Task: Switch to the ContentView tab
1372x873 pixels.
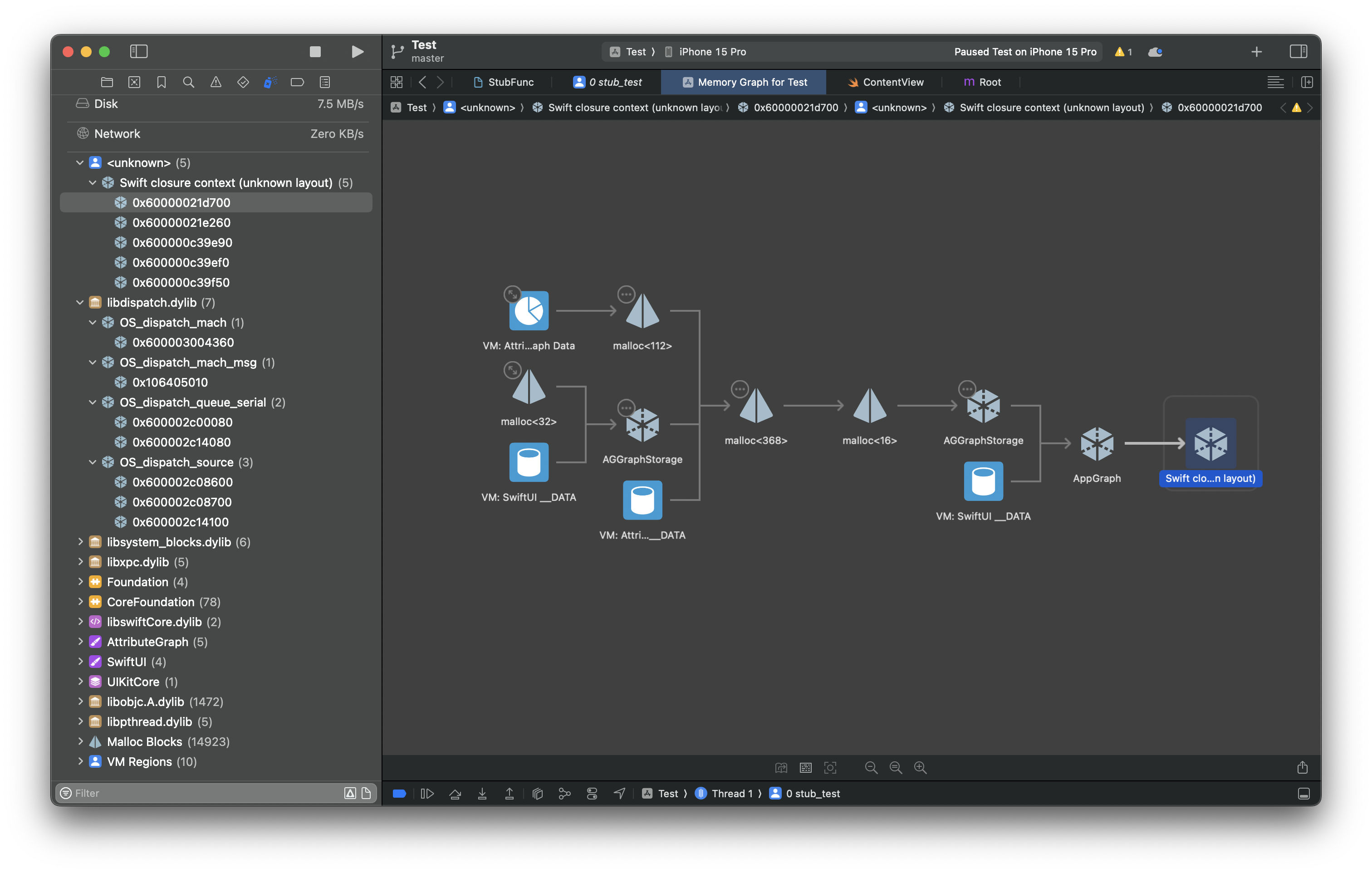Action: (886, 82)
